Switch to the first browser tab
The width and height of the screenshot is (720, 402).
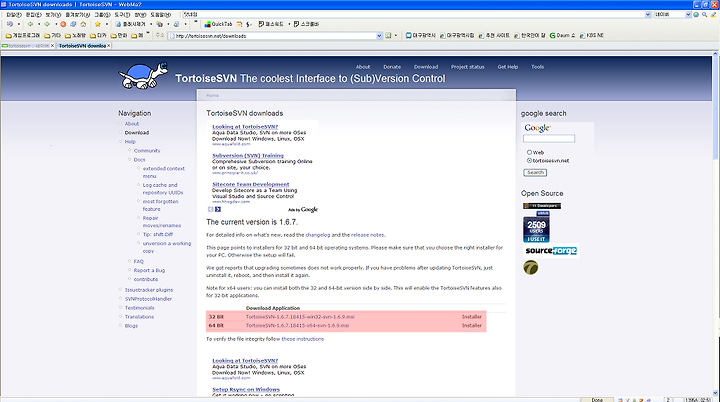[x=27, y=46]
